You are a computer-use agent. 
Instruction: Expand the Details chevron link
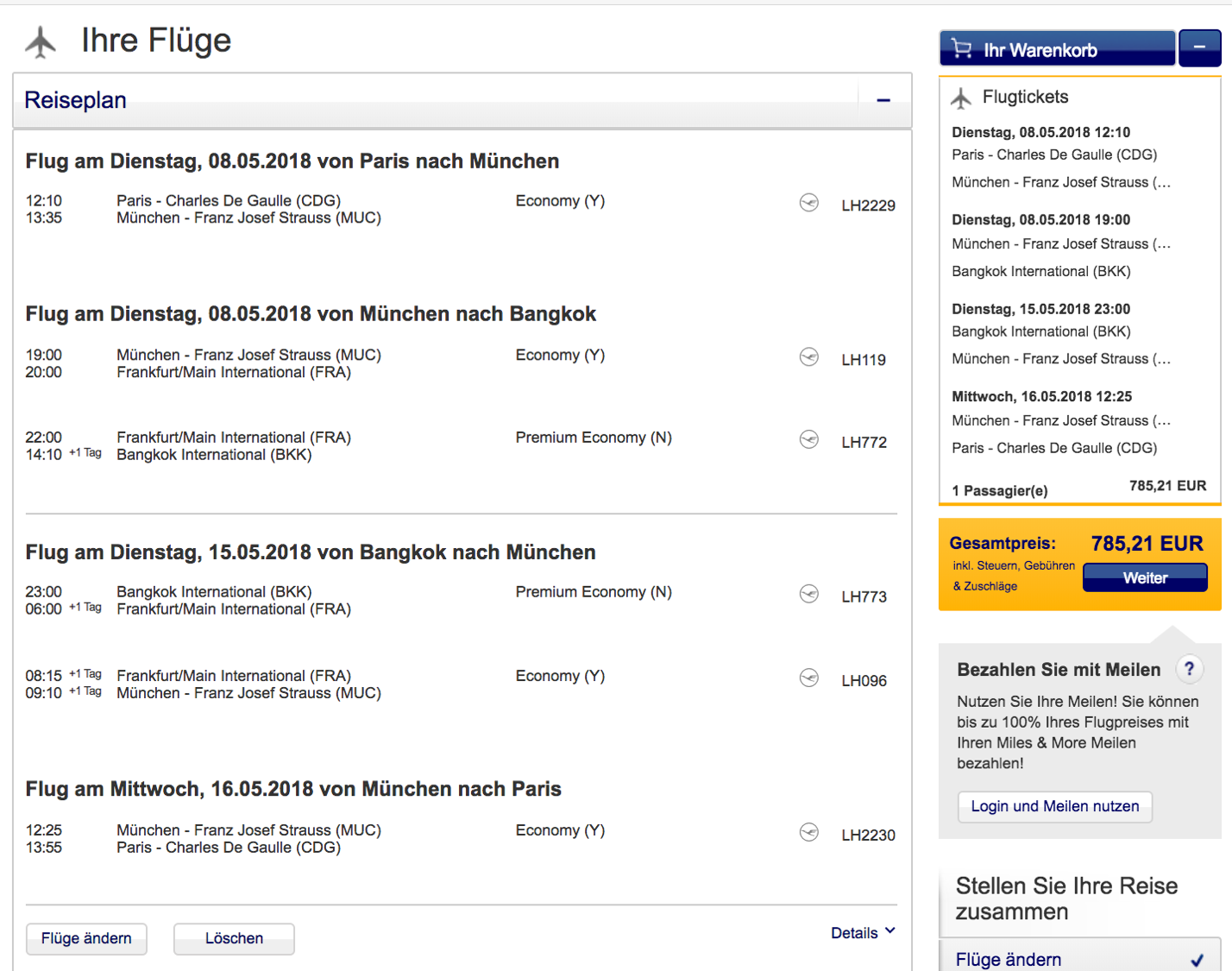coord(863,933)
